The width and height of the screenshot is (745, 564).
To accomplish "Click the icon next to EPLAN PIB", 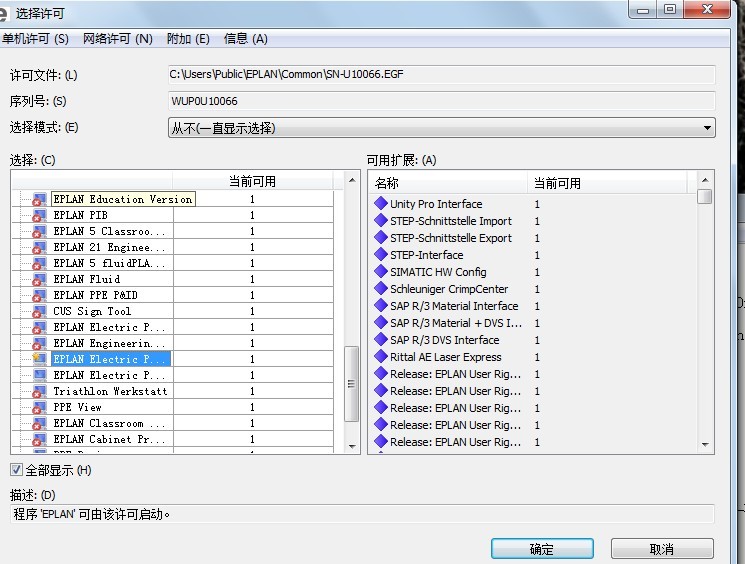I will (39, 215).
